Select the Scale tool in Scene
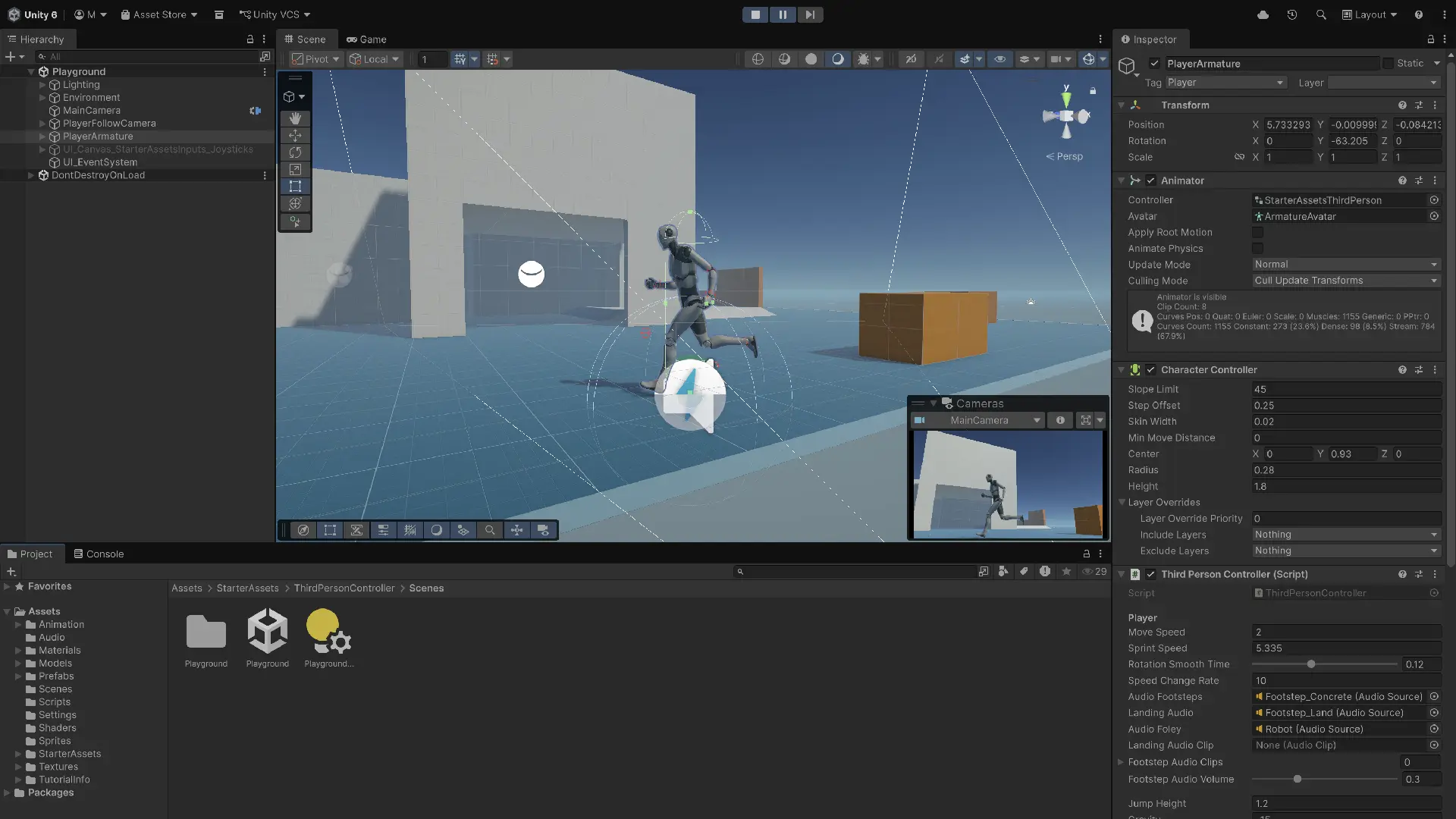The width and height of the screenshot is (1456, 819). [x=295, y=170]
